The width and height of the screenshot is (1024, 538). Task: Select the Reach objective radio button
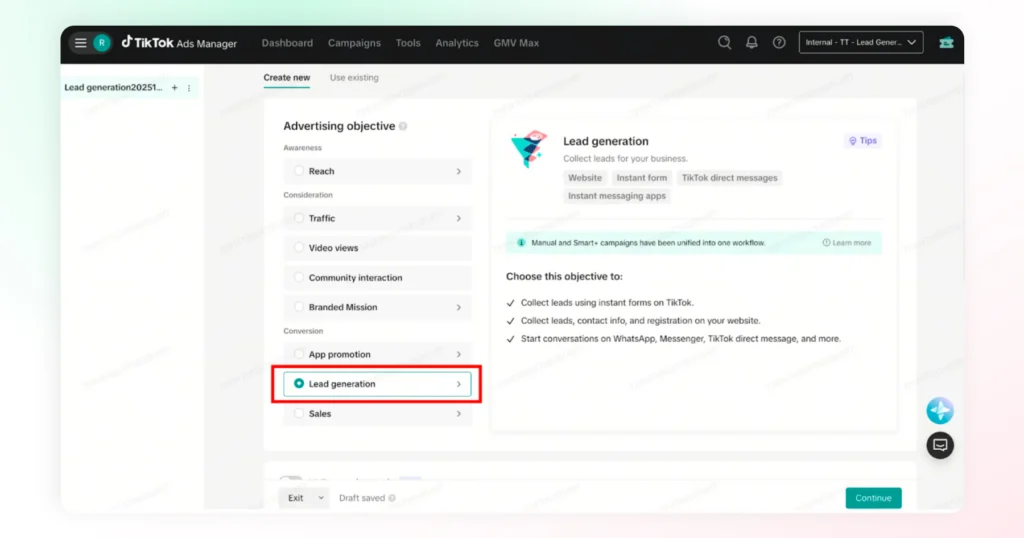298,171
